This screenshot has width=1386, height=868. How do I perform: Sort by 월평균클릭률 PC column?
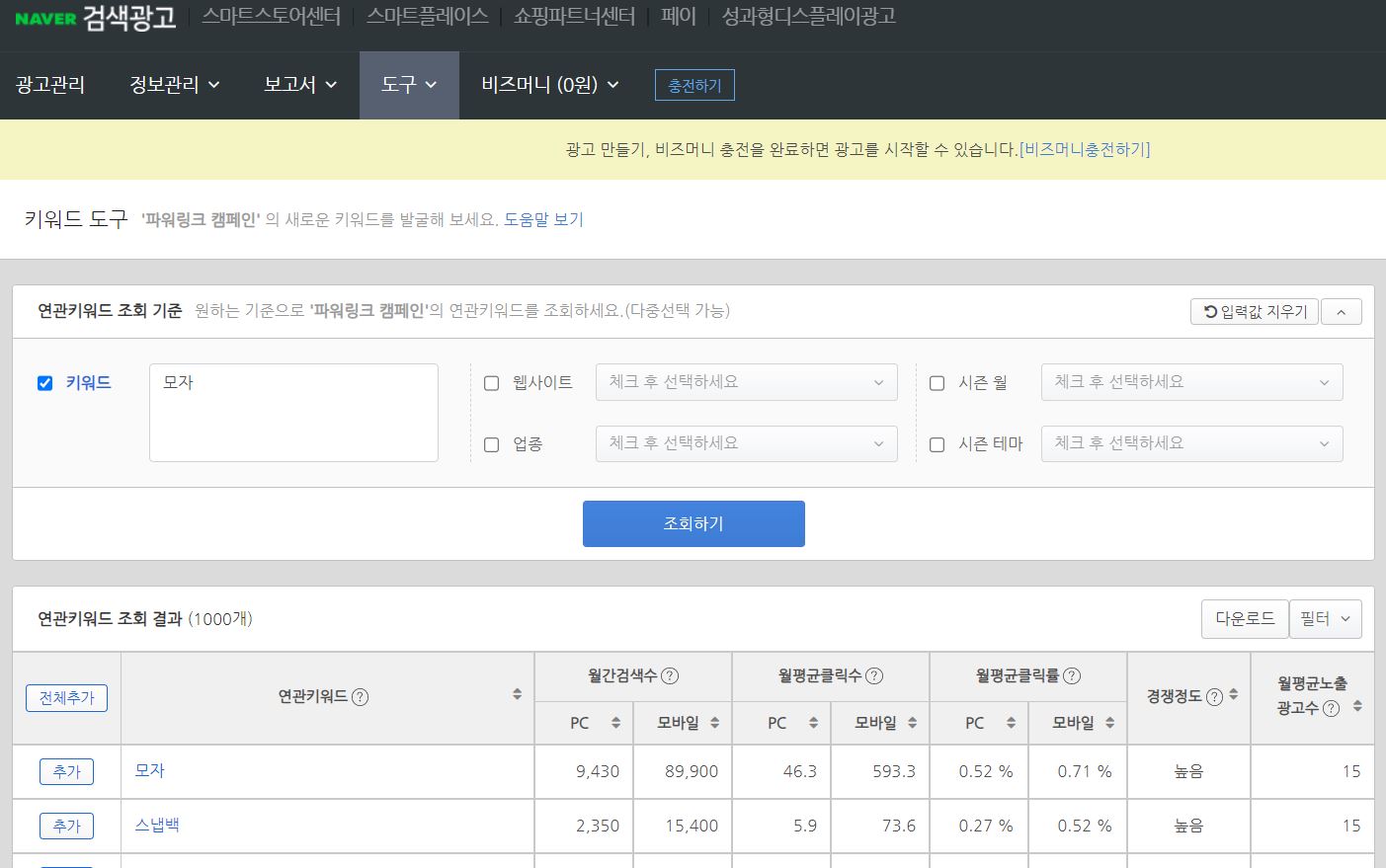[x=1011, y=723]
